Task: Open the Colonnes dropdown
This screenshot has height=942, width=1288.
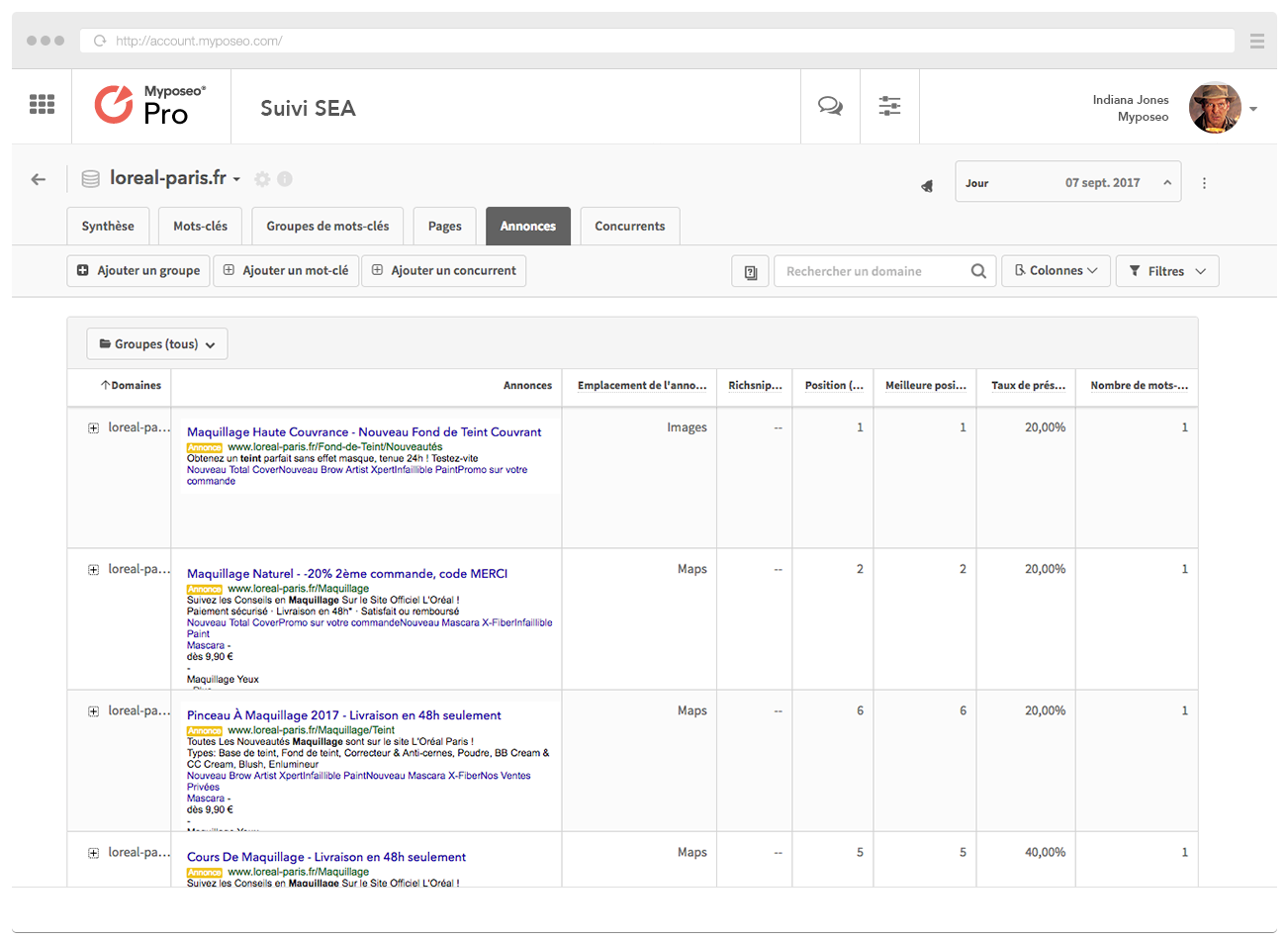Action: (x=1057, y=270)
